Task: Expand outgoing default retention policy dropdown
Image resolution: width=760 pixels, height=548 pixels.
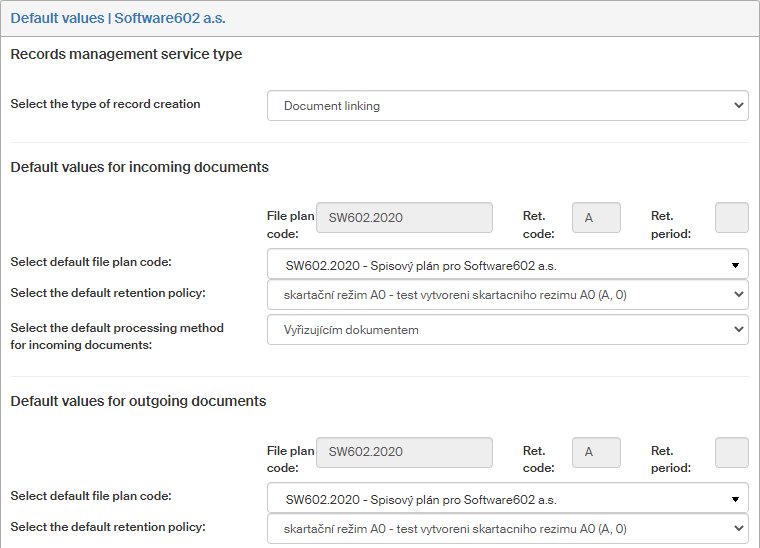Action: pyautogui.click(x=507, y=529)
